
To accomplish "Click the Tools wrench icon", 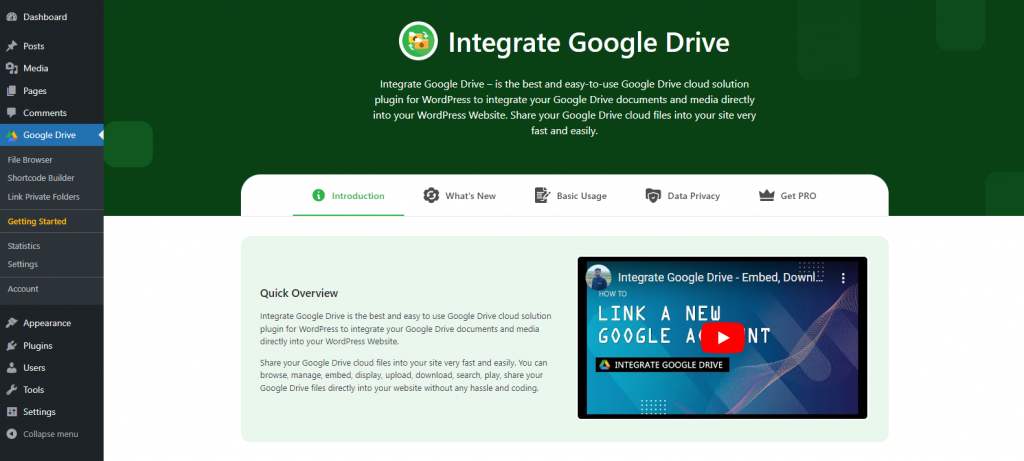I will 11,390.
